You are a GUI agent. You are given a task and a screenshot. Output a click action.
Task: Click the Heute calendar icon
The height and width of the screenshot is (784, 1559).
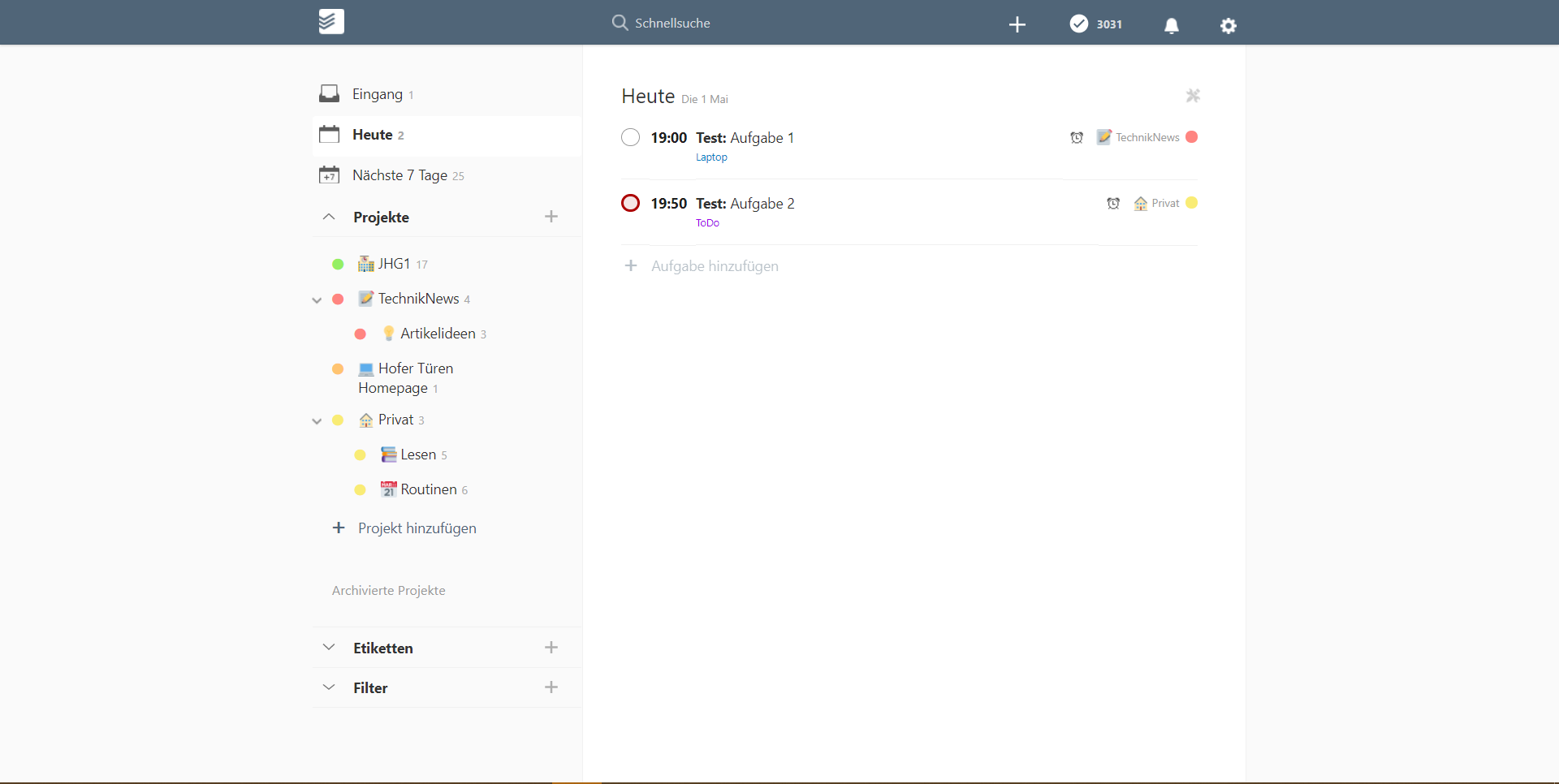(x=329, y=135)
